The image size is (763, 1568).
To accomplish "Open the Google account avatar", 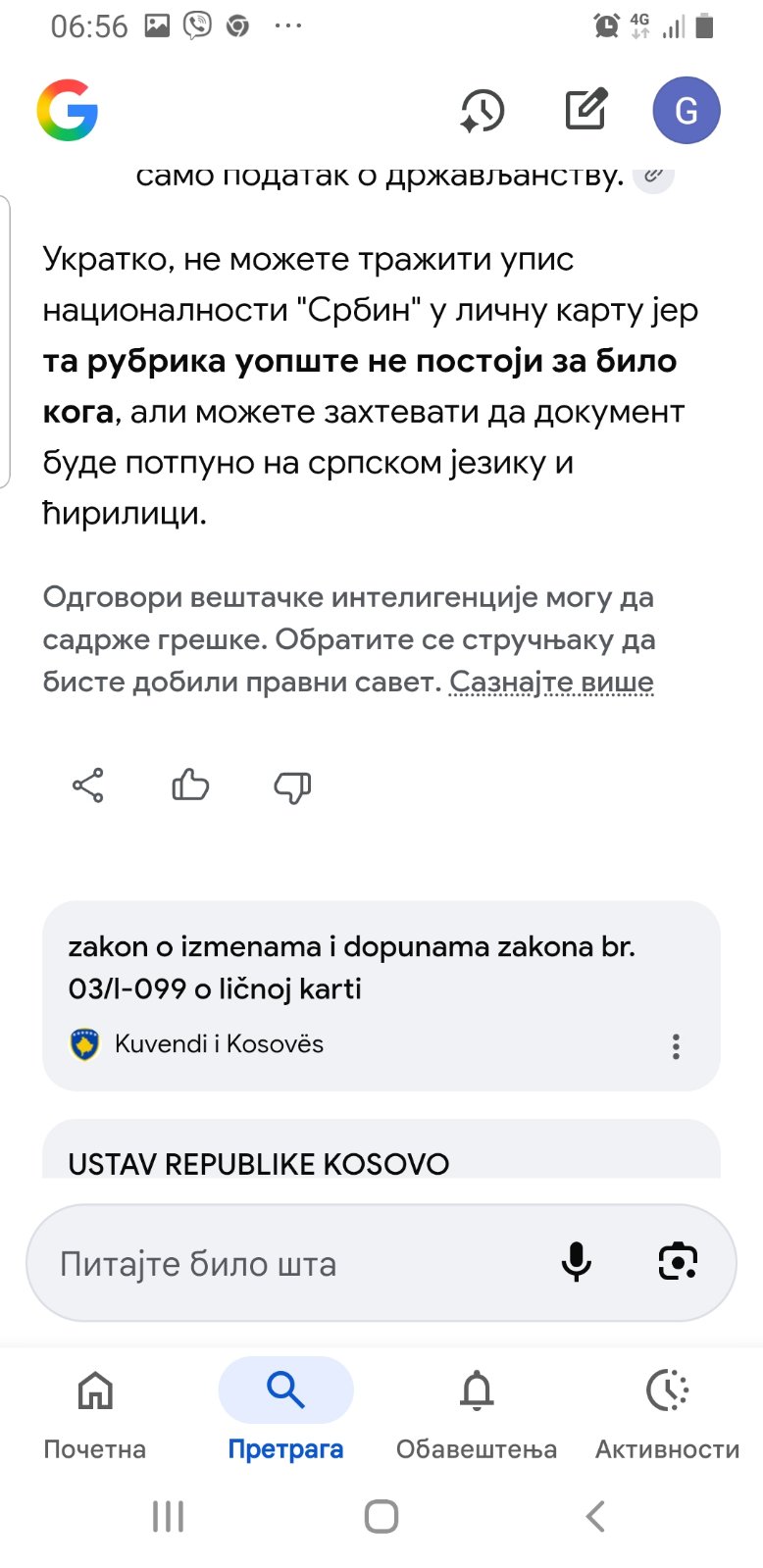I will (x=687, y=110).
